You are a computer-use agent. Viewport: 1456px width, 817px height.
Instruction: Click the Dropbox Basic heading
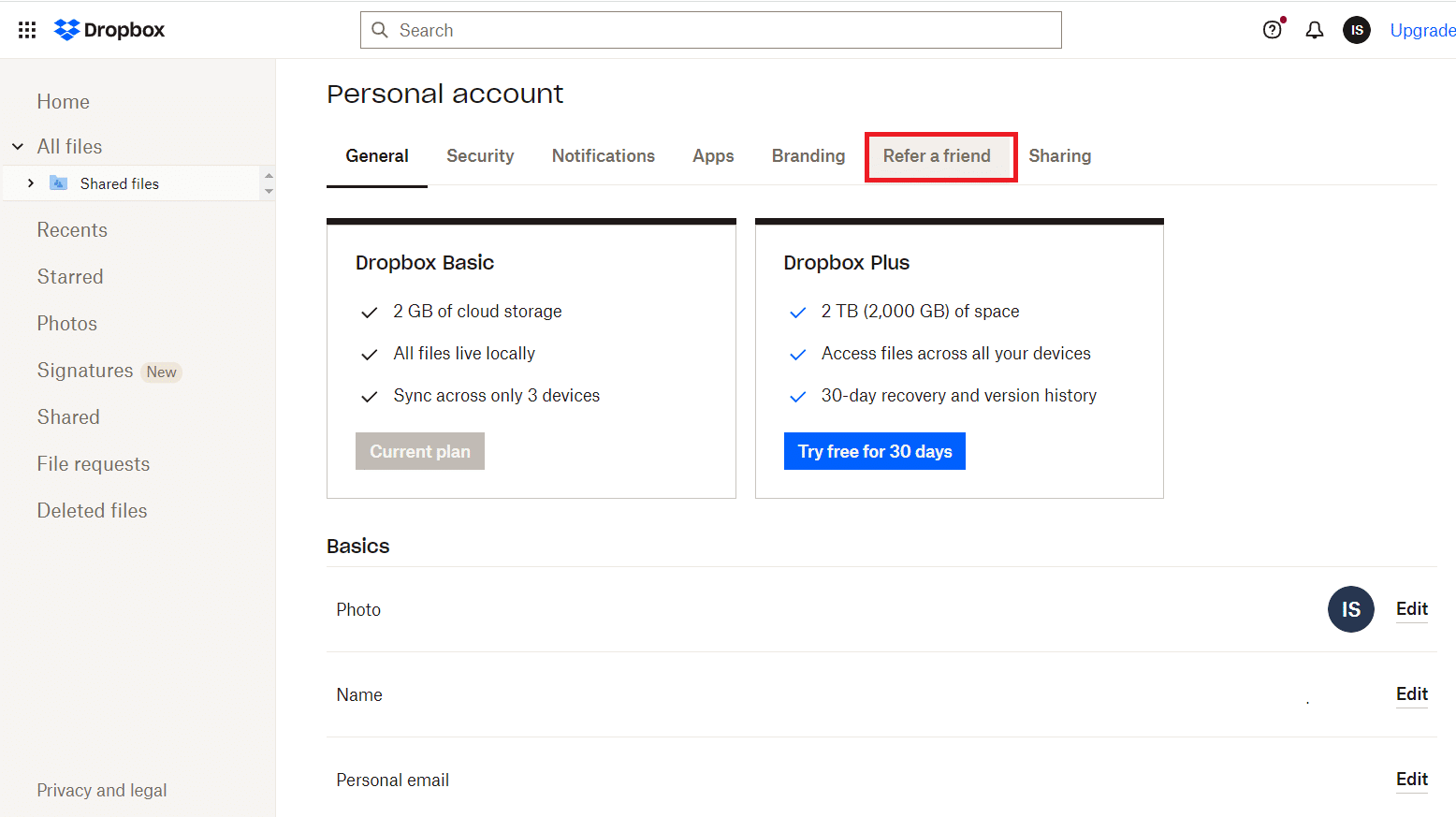click(x=425, y=263)
